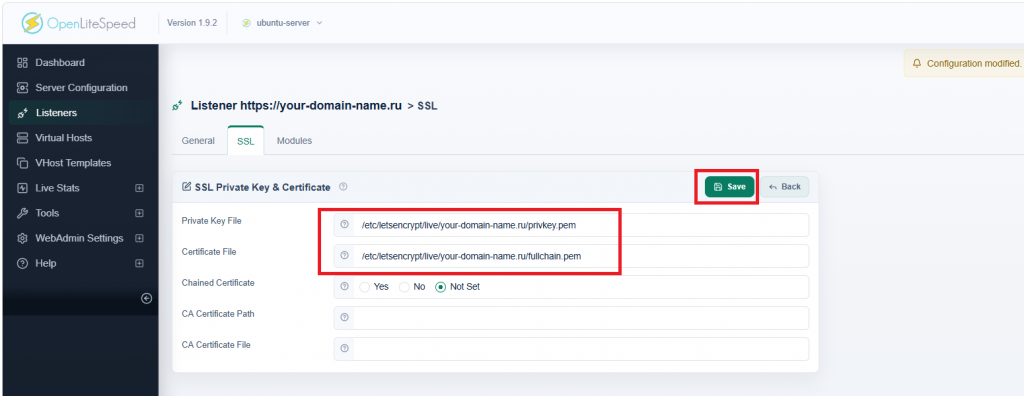This screenshot has height=396, width=1024.
Task: Select the SSL tab
Action: 246,140
